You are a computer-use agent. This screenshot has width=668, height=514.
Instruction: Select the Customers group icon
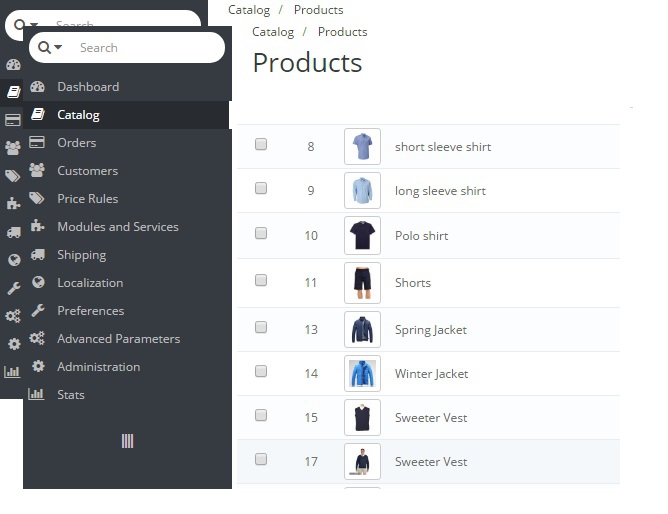coord(38,171)
